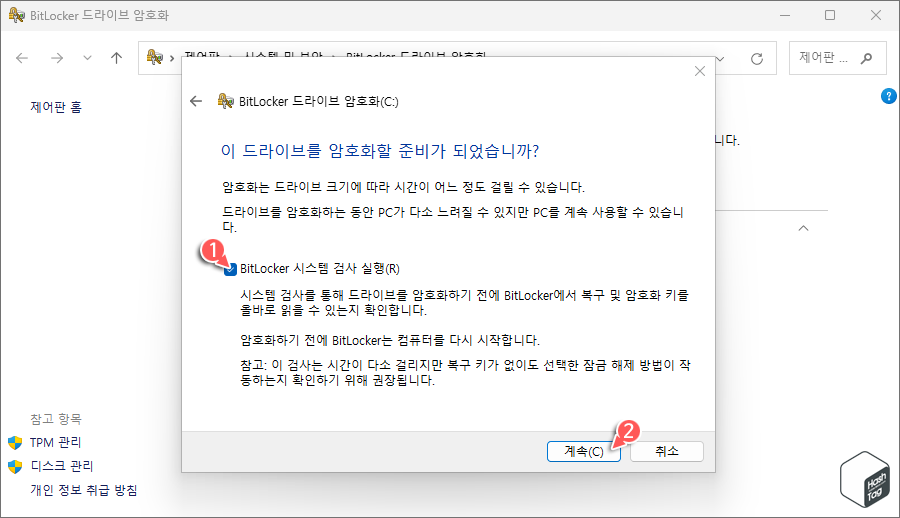Open 제어판 홈 link in sidebar
Viewport: 900px width, 518px height.
[x=56, y=107]
